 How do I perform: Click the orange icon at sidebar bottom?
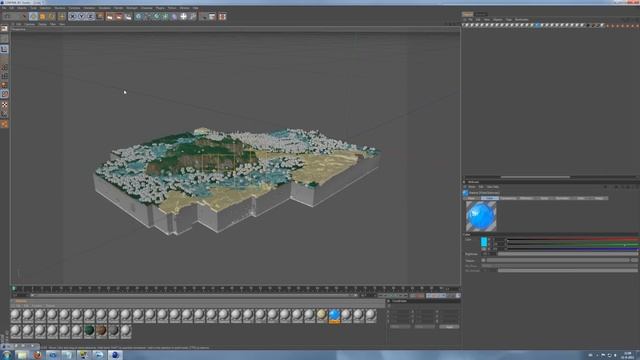tap(4, 124)
